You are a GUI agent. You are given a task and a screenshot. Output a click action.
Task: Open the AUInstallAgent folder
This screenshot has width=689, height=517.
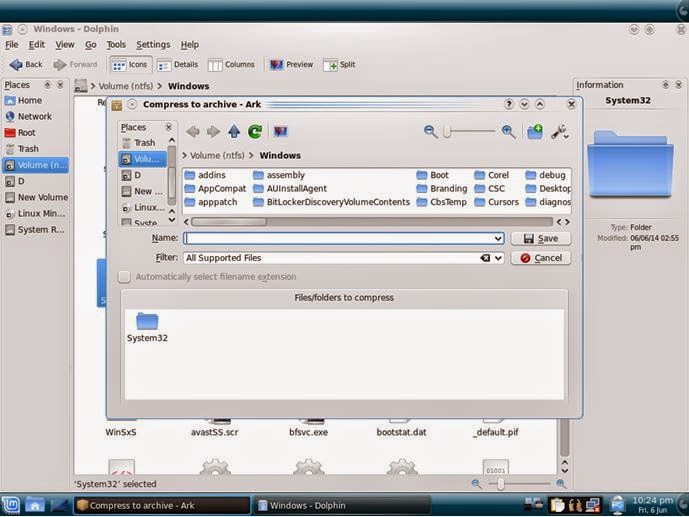click(x=290, y=189)
